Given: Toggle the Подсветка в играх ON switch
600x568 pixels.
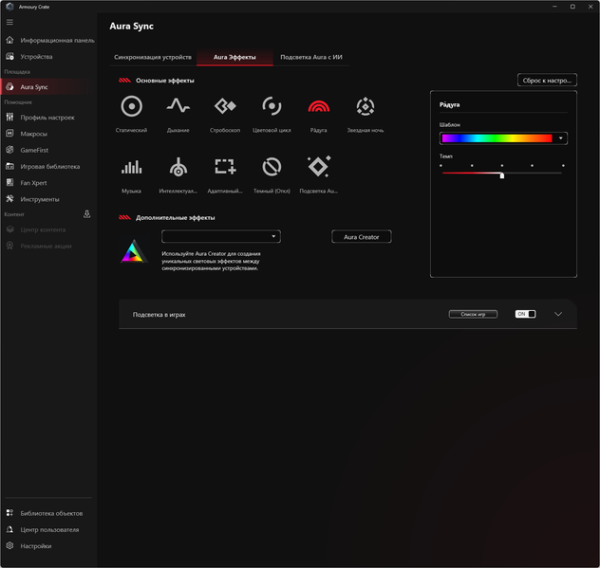Looking at the screenshot, I should pos(525,314).
